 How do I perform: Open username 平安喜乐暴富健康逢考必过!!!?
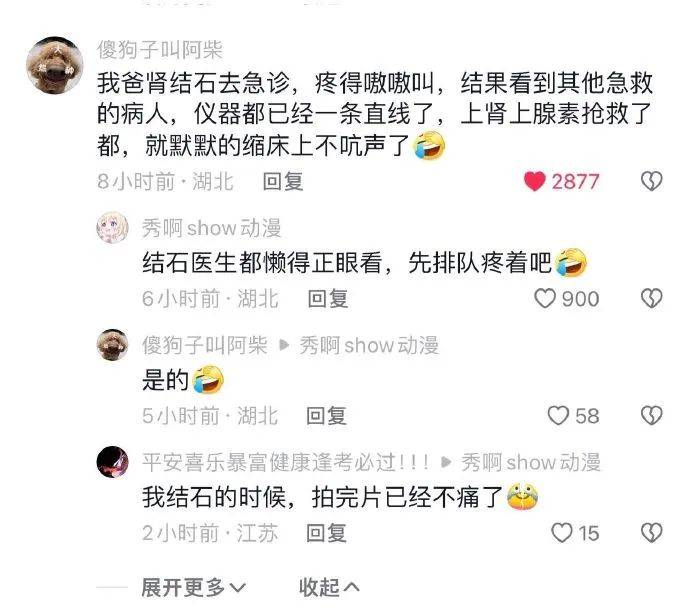[x=285, y=462]
